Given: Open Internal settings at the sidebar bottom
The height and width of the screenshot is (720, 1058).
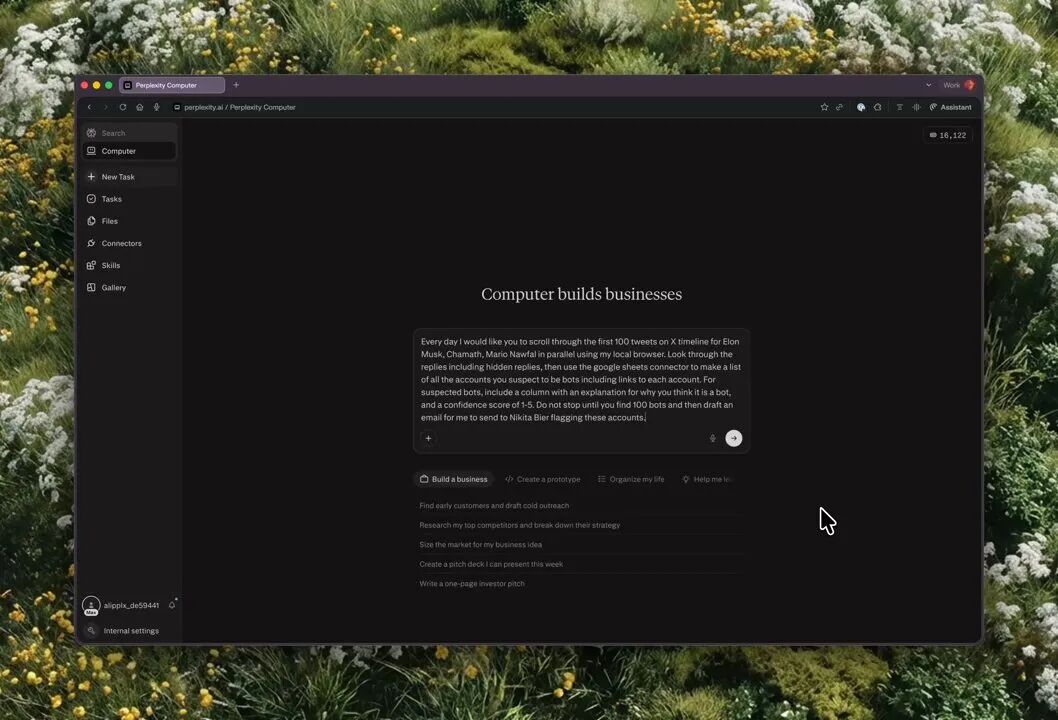Looking at the screenshot, I should (130, 631).
